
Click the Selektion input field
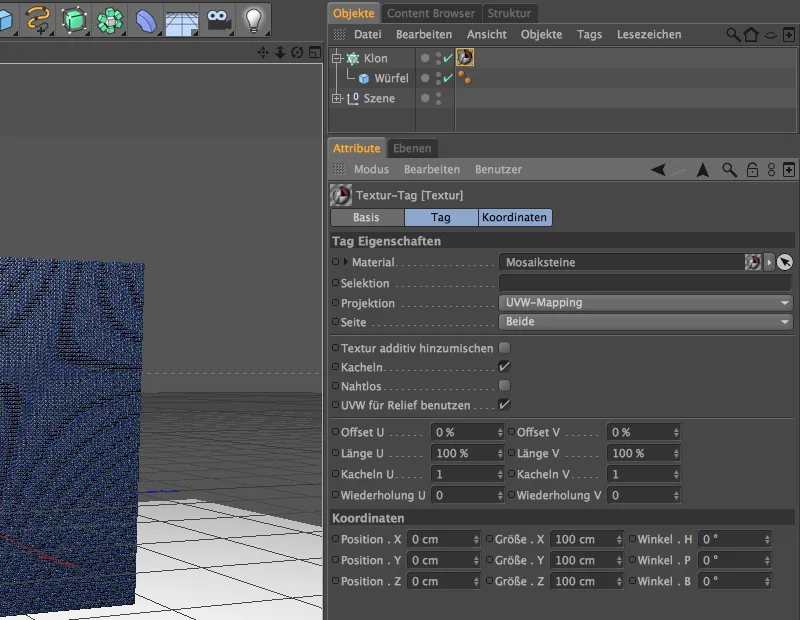tap(645, 283)
